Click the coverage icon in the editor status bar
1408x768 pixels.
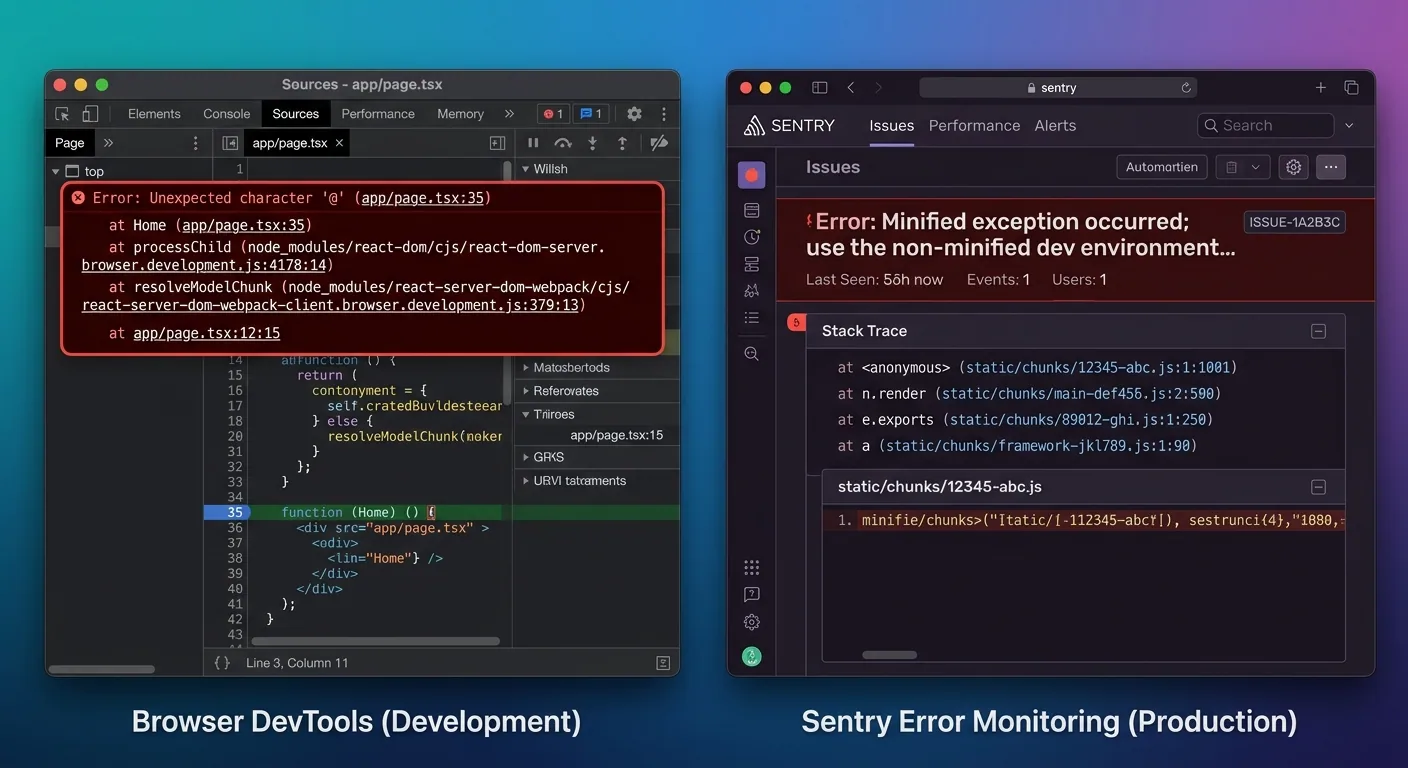coord(663,663)
